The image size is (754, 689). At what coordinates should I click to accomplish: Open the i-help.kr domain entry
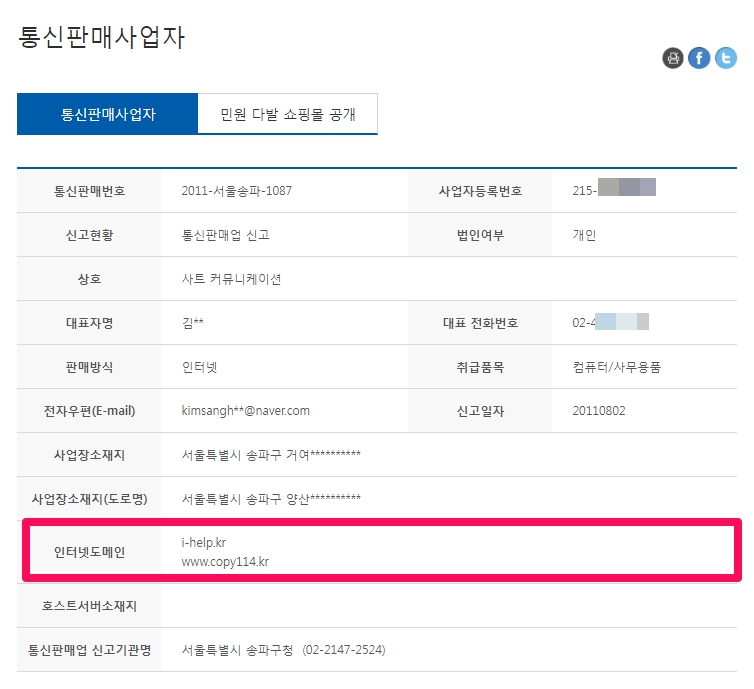pyautogui.click(x=204, y=543)
